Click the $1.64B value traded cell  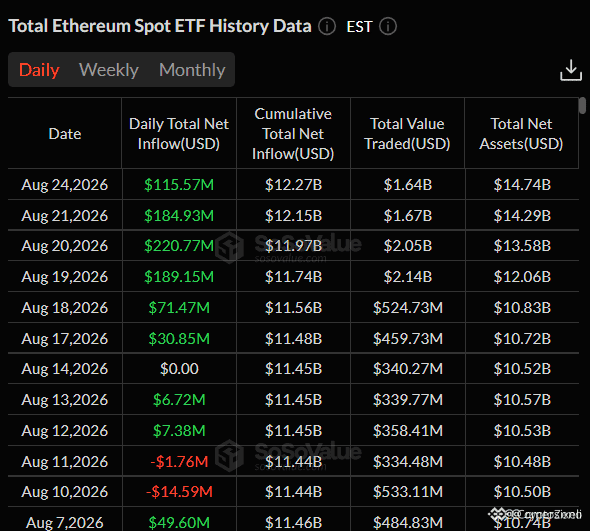[408, 185]
